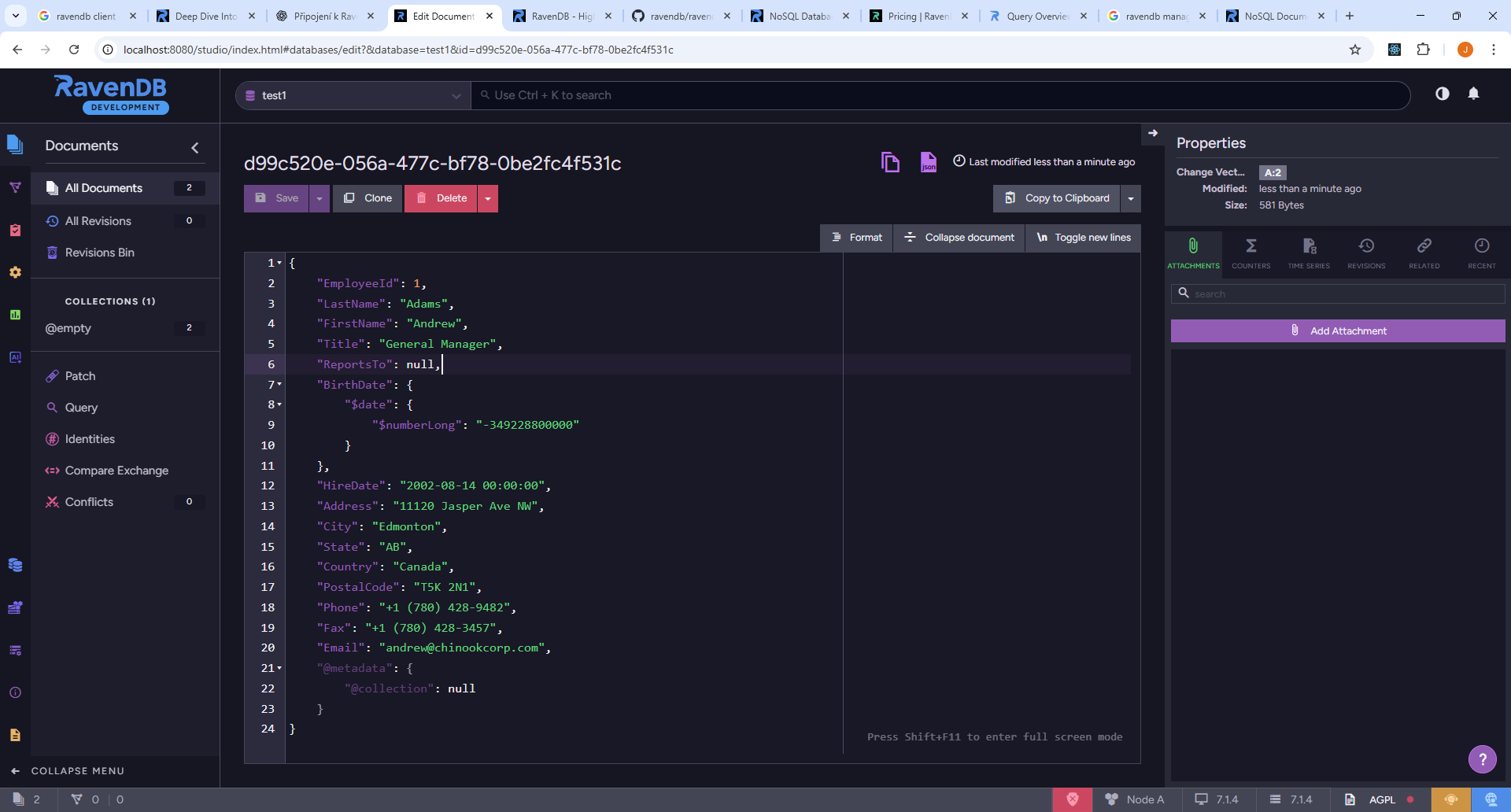Open All Revisions in sidebar
This screenshot has width=1511, height=812.
(x=98, y=221)
